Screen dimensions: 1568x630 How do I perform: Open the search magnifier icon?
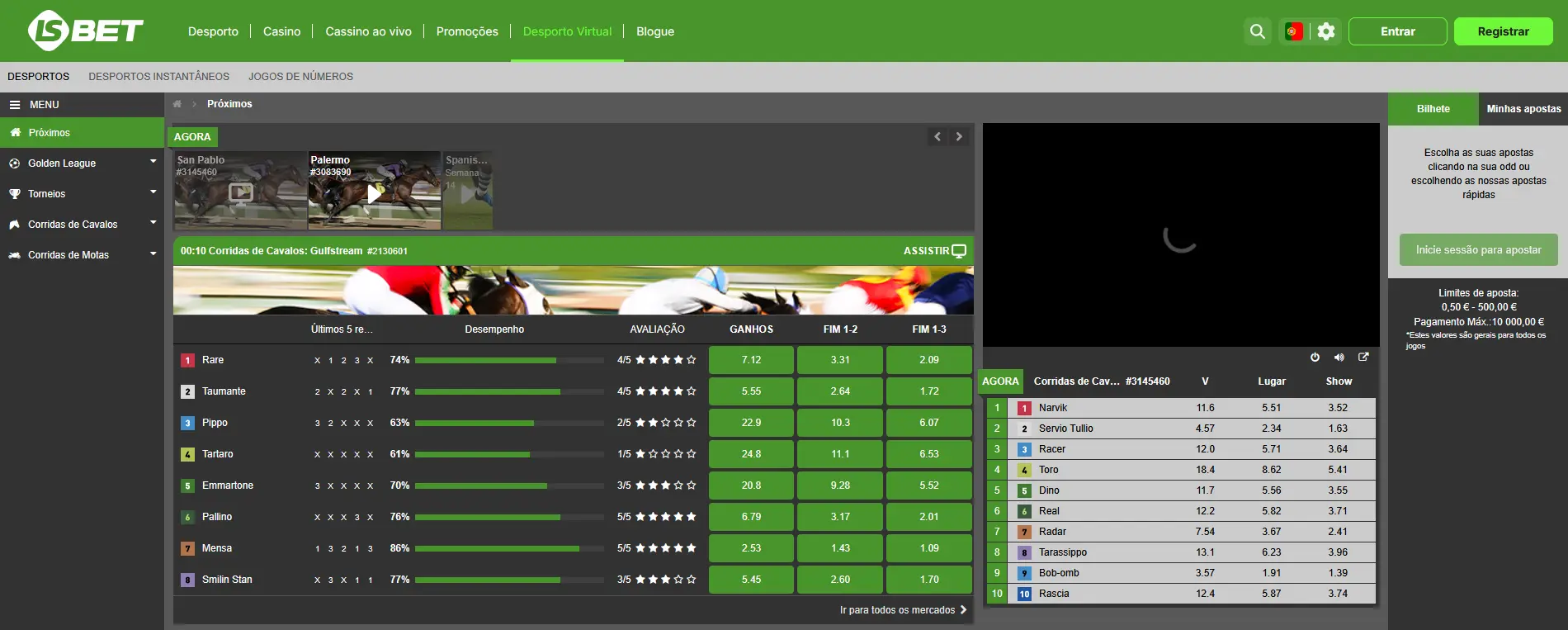[1258, 31]
